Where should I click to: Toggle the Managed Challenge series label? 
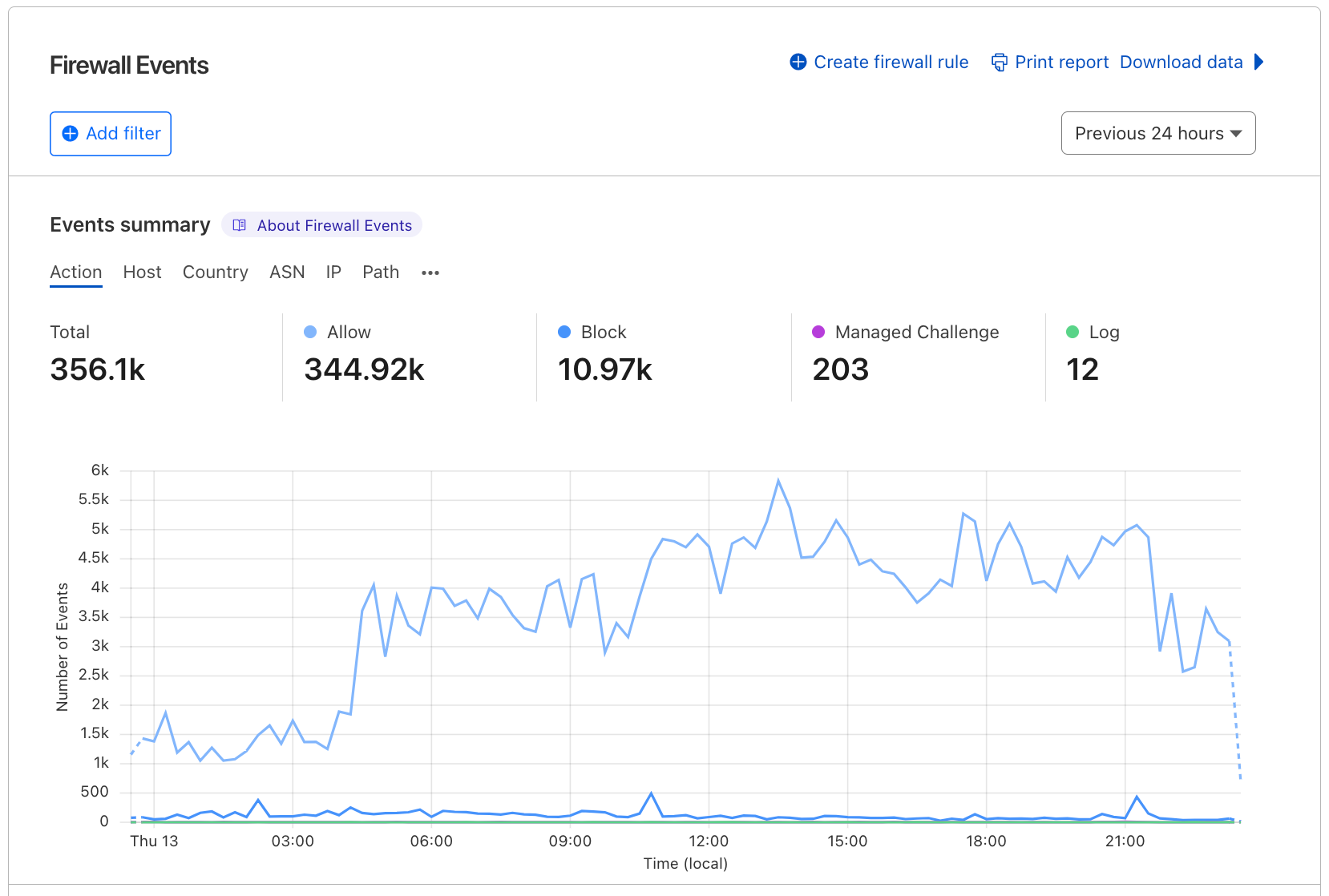point(917,332)
